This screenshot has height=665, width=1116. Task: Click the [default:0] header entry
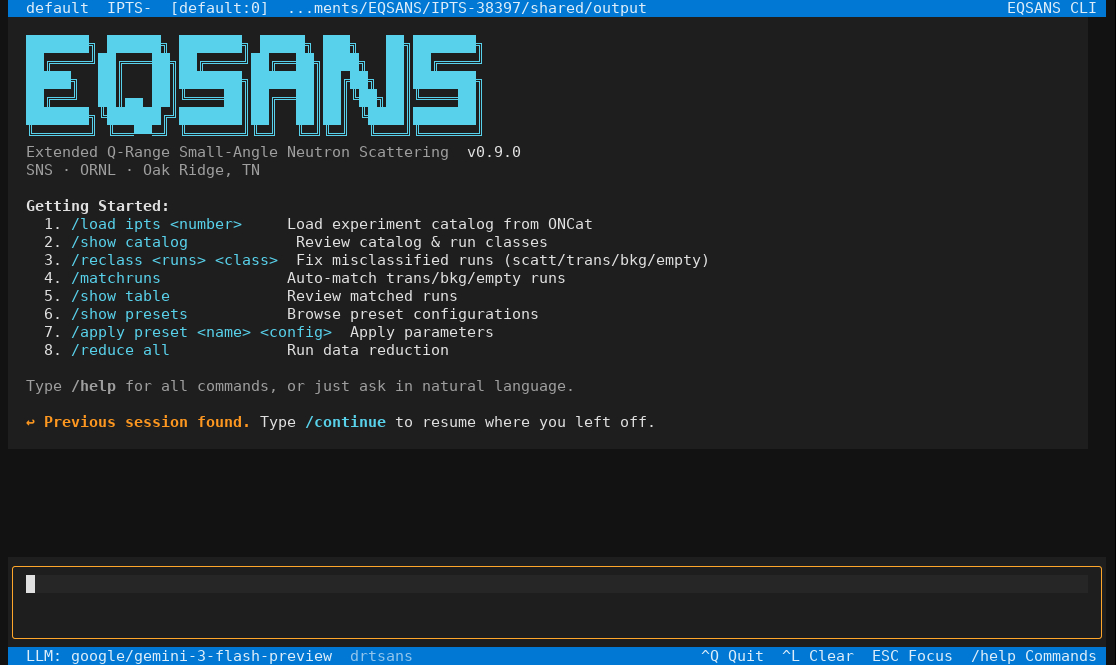(219, 8)
